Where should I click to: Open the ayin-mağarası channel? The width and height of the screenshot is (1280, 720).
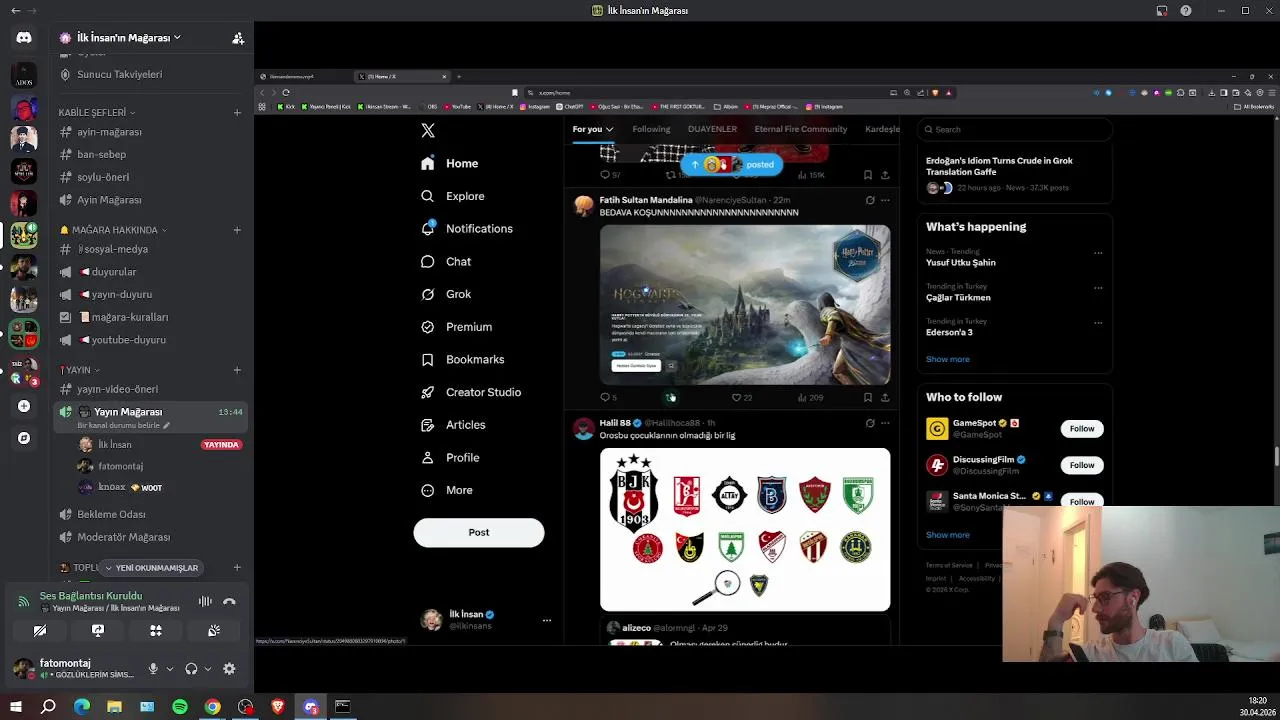pos(150,132)
